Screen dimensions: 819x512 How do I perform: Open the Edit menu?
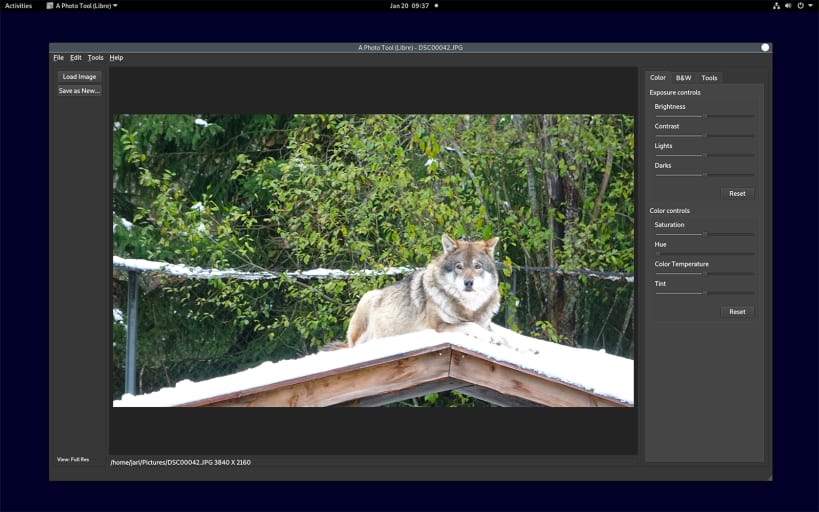pyautogui.click(x=76, y=58)
